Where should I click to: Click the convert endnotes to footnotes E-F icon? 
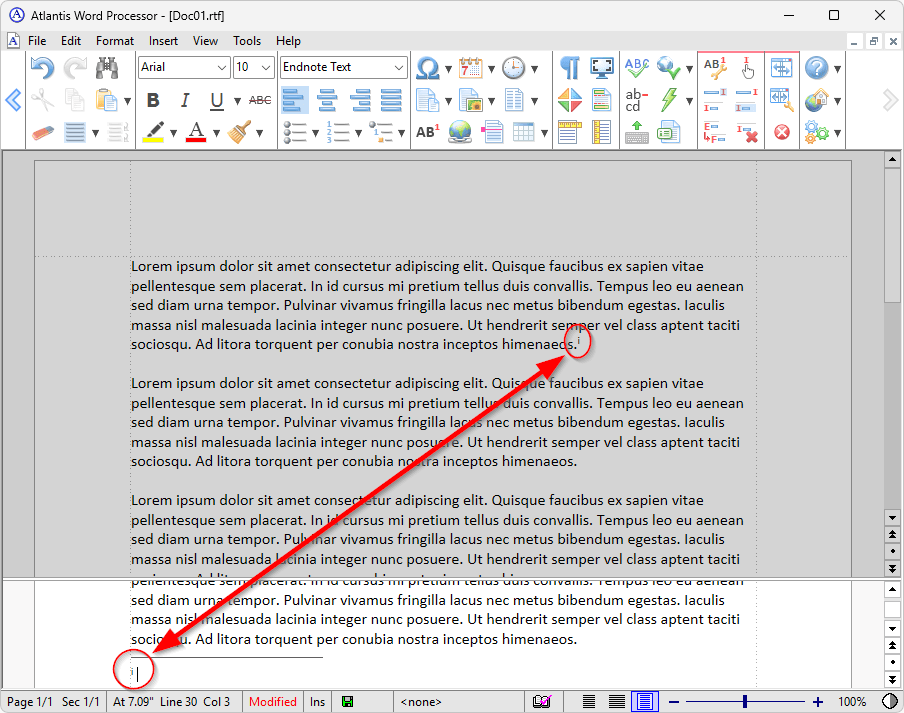(x=715, y=133)
